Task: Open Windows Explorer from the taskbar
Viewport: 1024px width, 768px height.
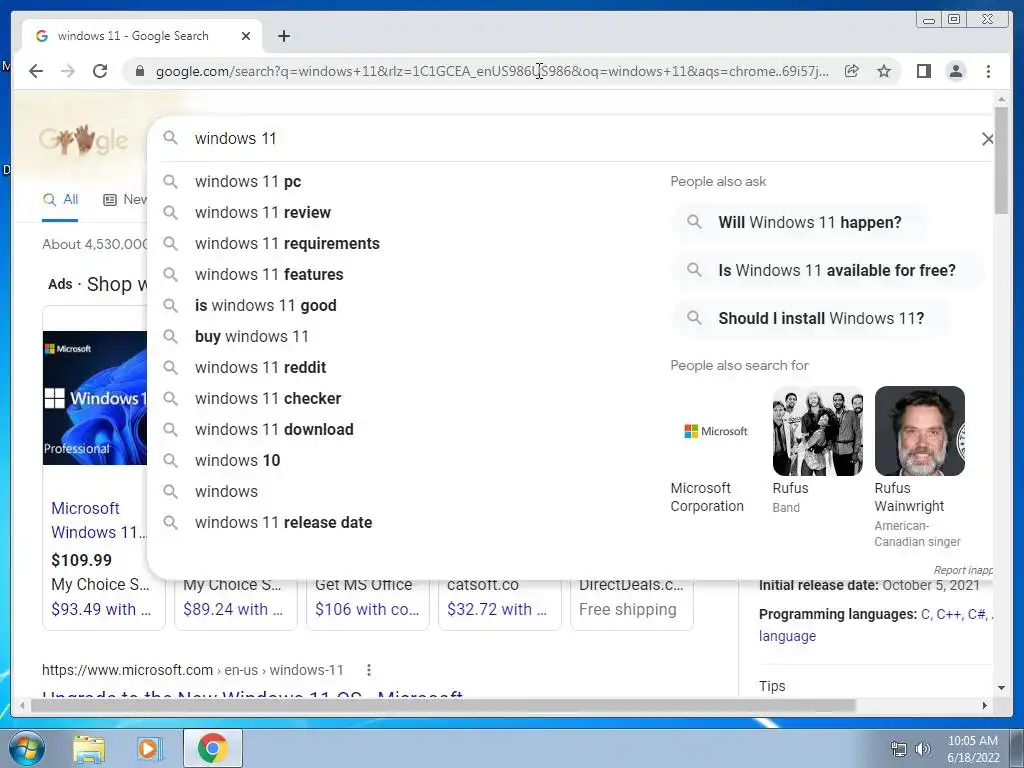Action: pyautogui.click(x=89, y=748)
